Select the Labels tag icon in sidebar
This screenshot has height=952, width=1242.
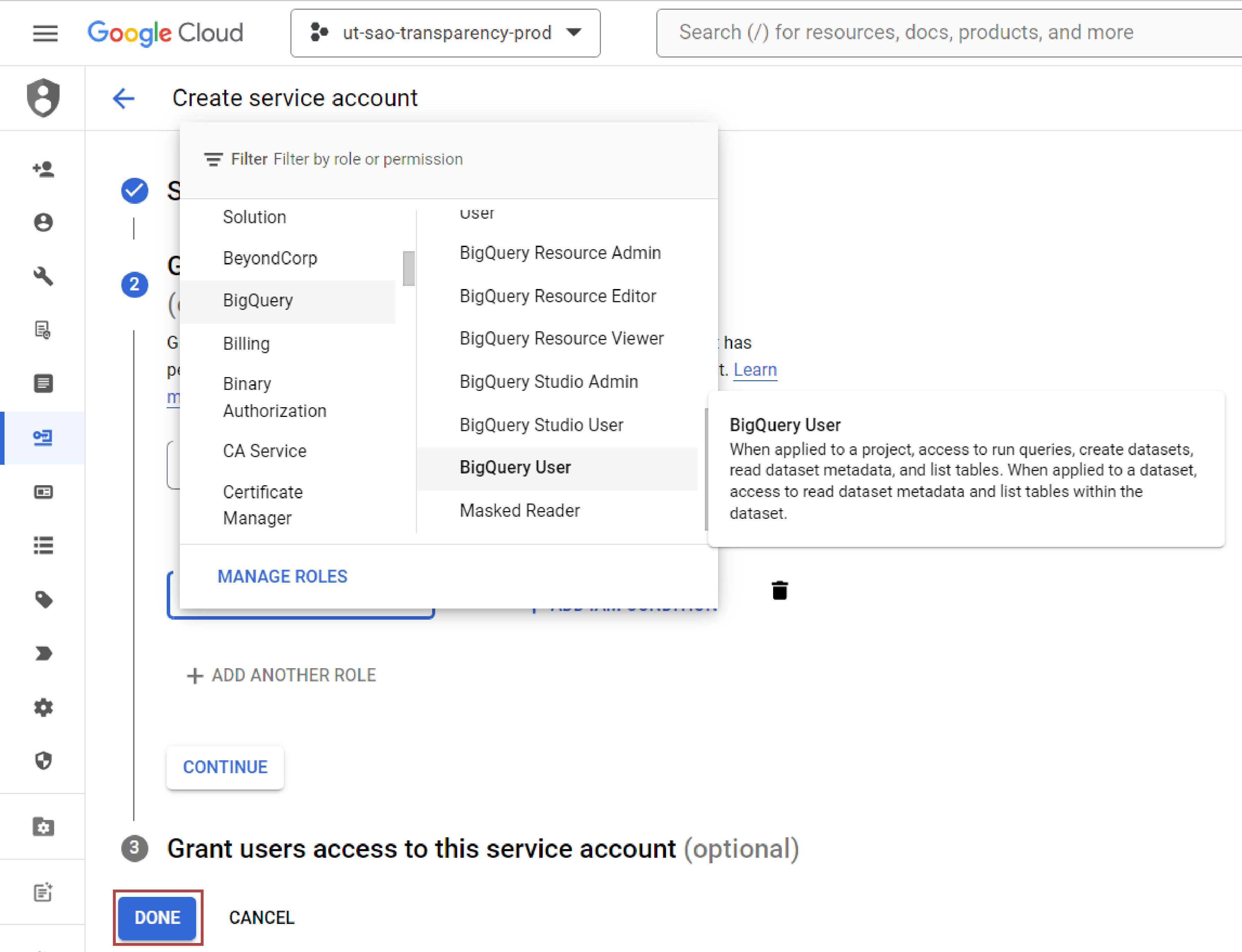pyautogui.click(x=44, y=599)
